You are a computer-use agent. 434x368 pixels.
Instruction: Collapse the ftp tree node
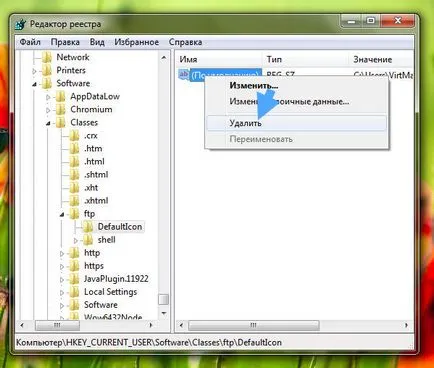62,214
